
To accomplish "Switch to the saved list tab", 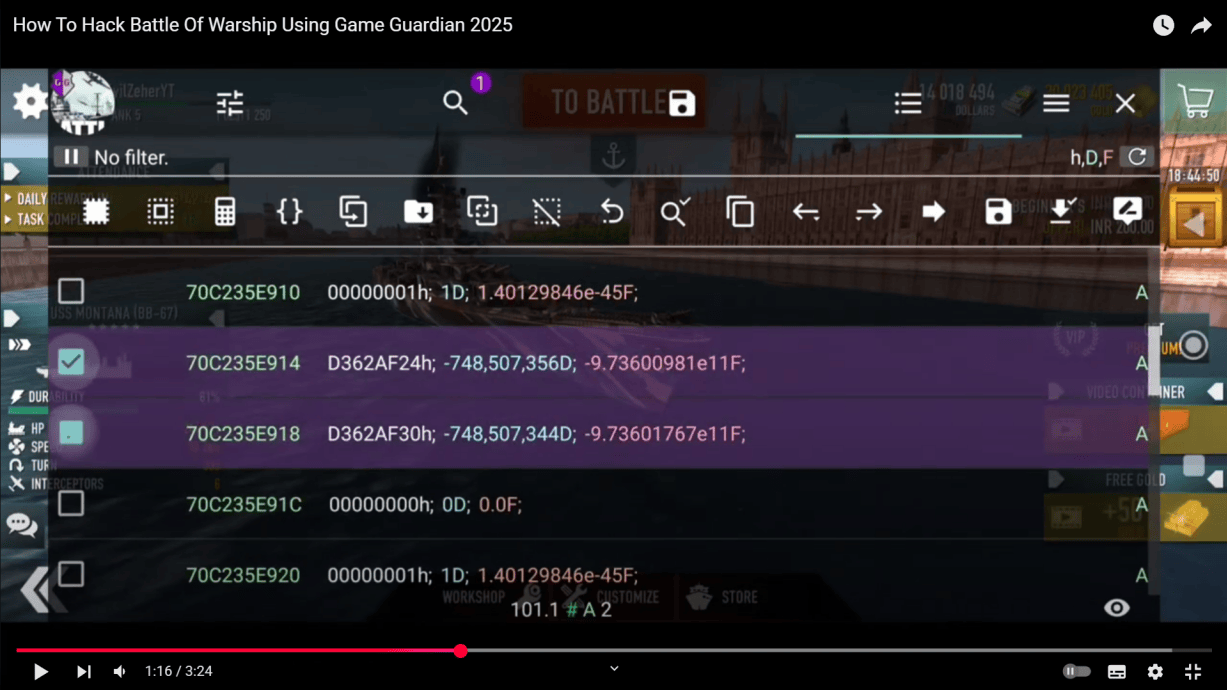I will tap(908, 103).
